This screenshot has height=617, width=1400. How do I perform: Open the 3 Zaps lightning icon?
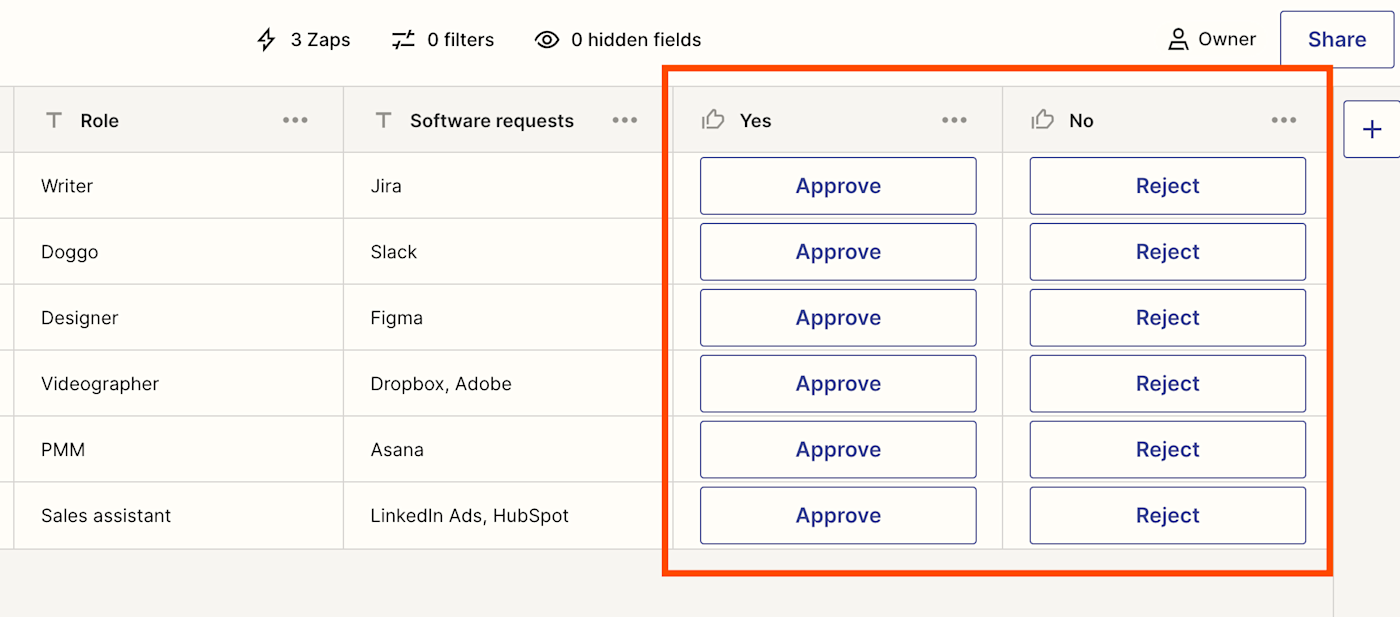(266, 40)
